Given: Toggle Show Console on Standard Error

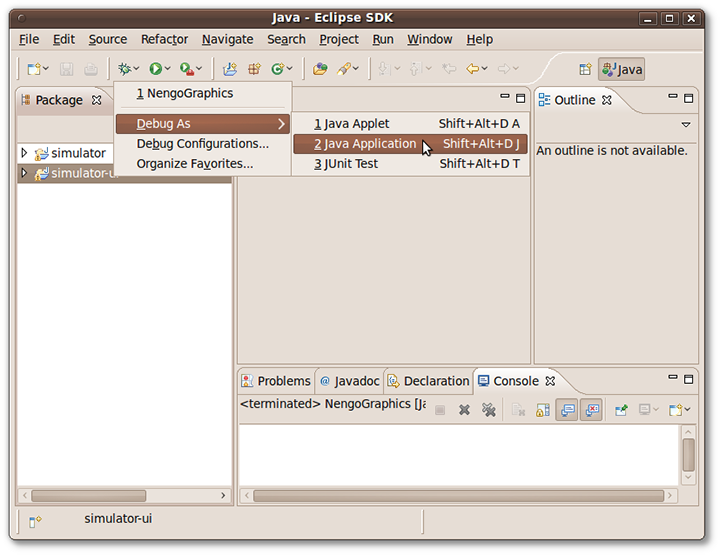Looking at the screenshot, I should (592, 409).
